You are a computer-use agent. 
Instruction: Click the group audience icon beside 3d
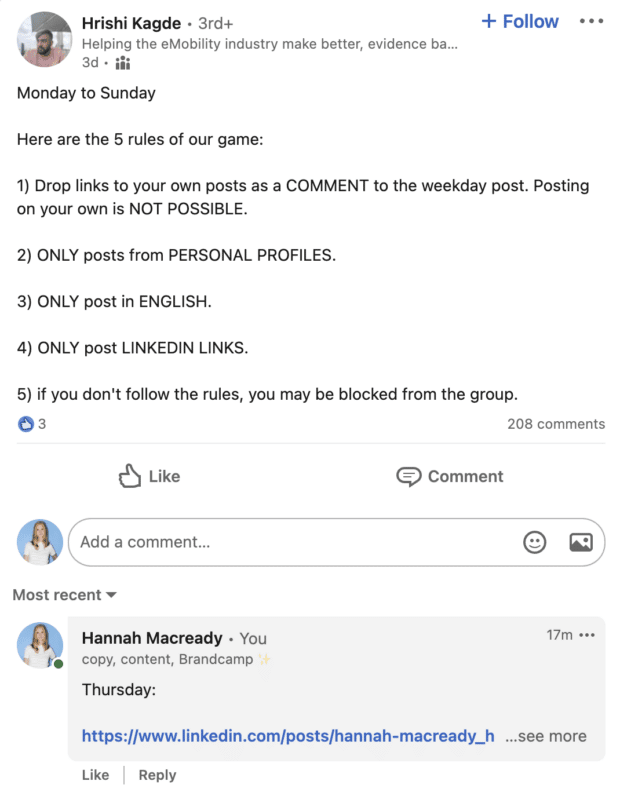pyautogui.click(x=123, y=63)
